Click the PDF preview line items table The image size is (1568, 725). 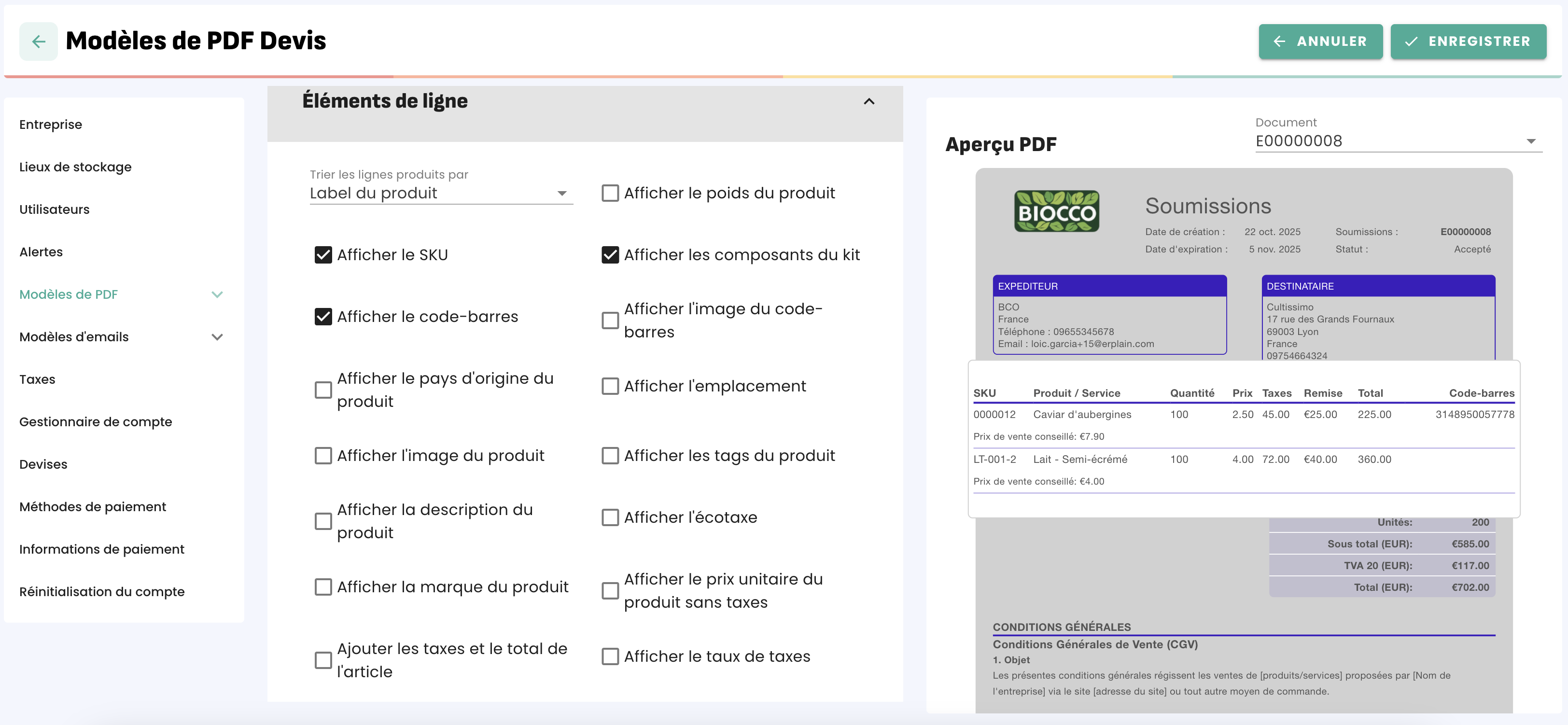click(x=1243, y=439)
